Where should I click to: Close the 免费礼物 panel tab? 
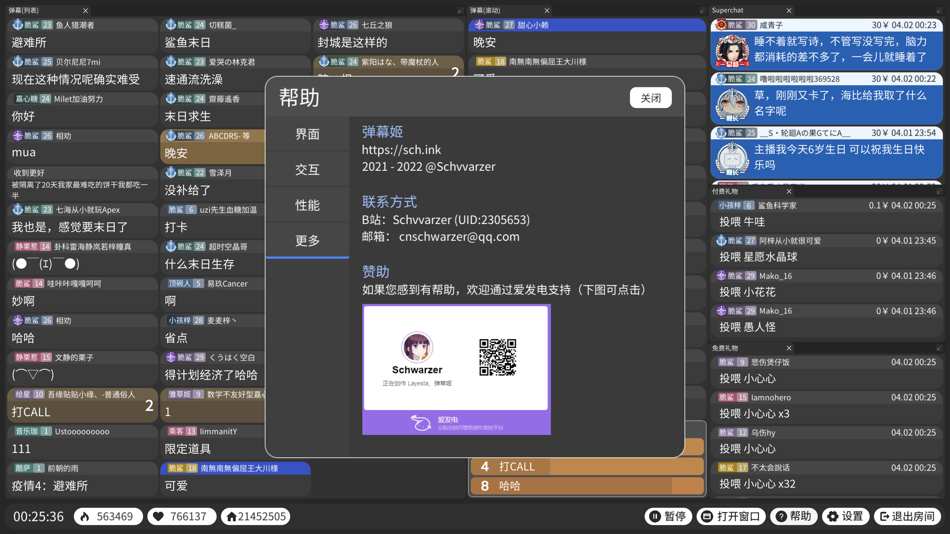point(789,348)
